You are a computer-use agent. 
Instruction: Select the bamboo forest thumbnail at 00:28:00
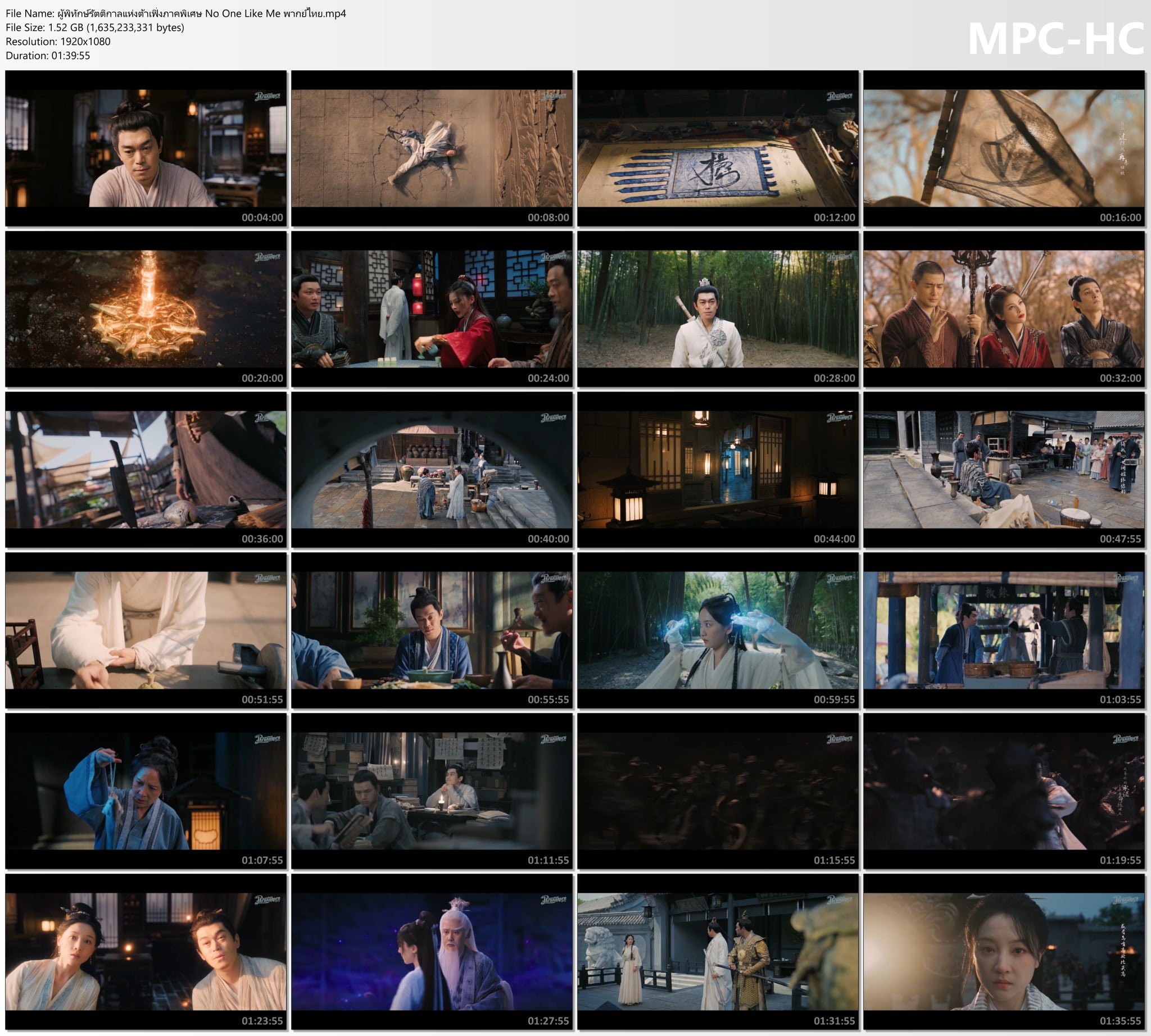click(x=718, y=308)
